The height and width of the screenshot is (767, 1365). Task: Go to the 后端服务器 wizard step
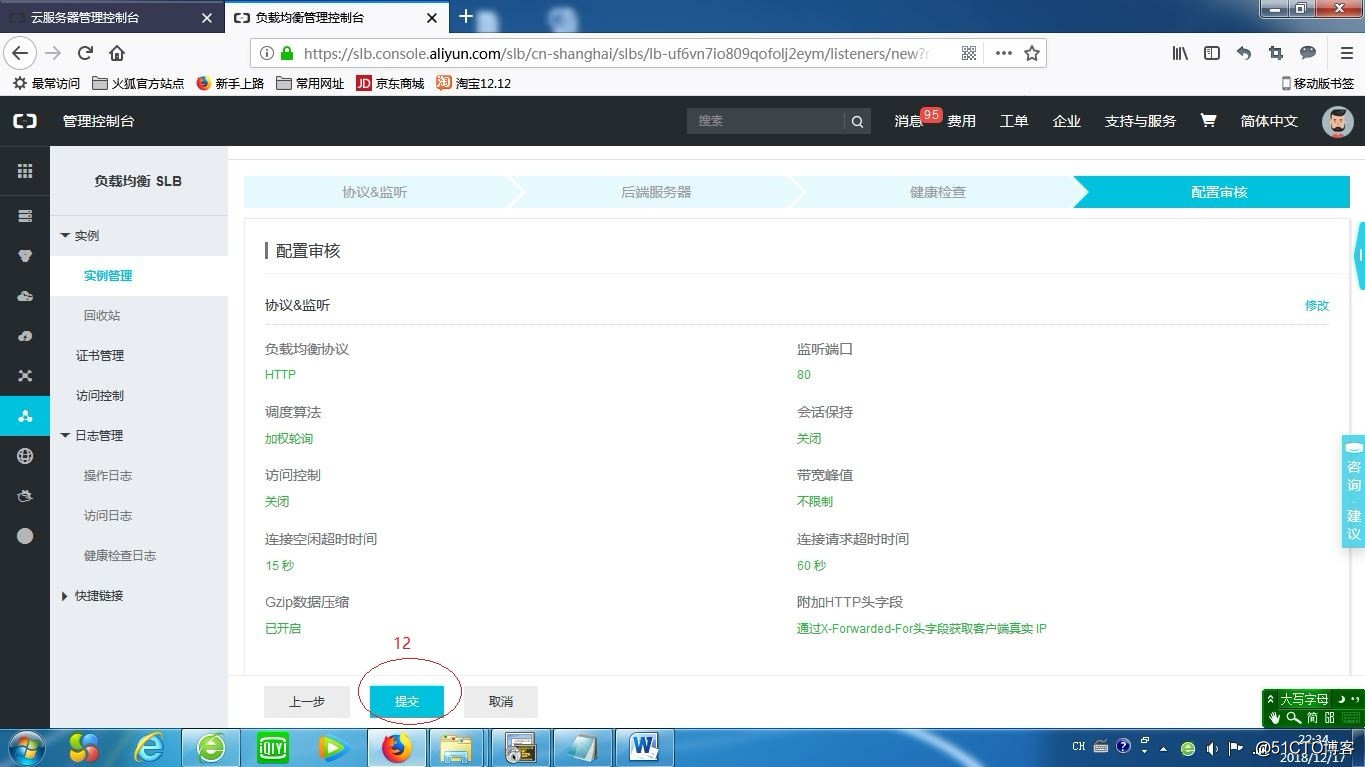[x=656, y=192]
